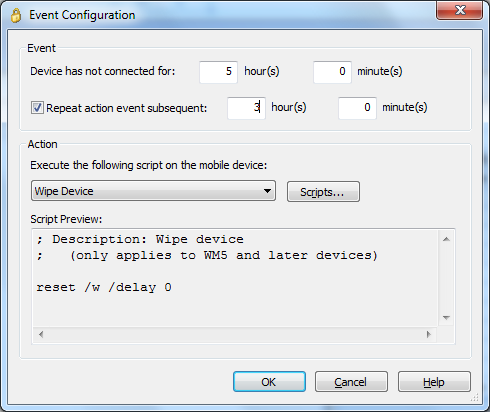This screenshot has width=490, height=412.
Task: Click the lock icon in title bar
Action: pyautogui.click(x=16, y=15)
